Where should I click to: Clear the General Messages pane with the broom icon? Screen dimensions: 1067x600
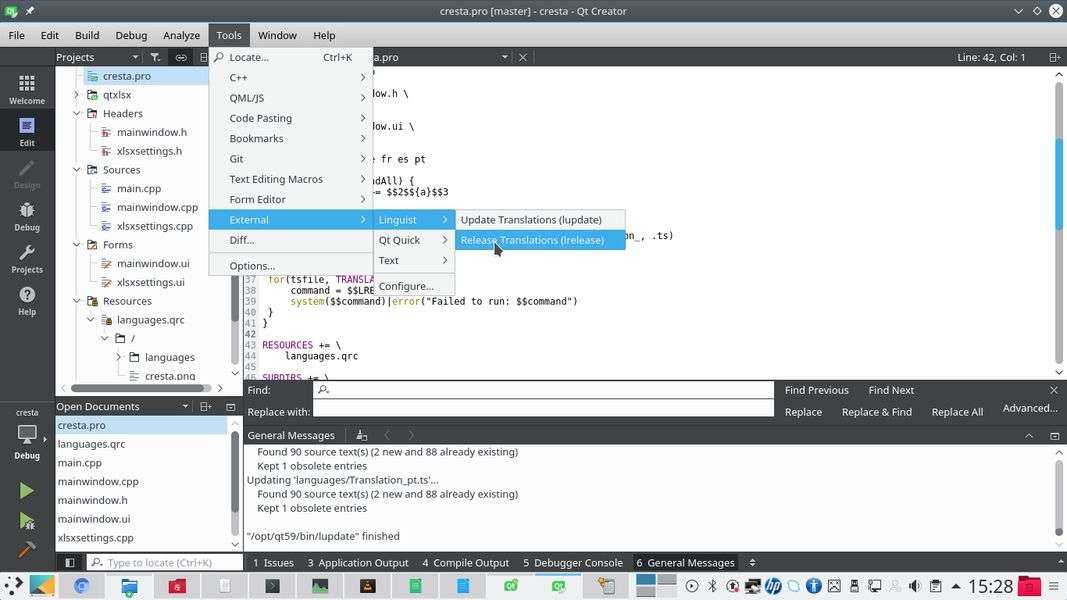(x=361, y=436)
